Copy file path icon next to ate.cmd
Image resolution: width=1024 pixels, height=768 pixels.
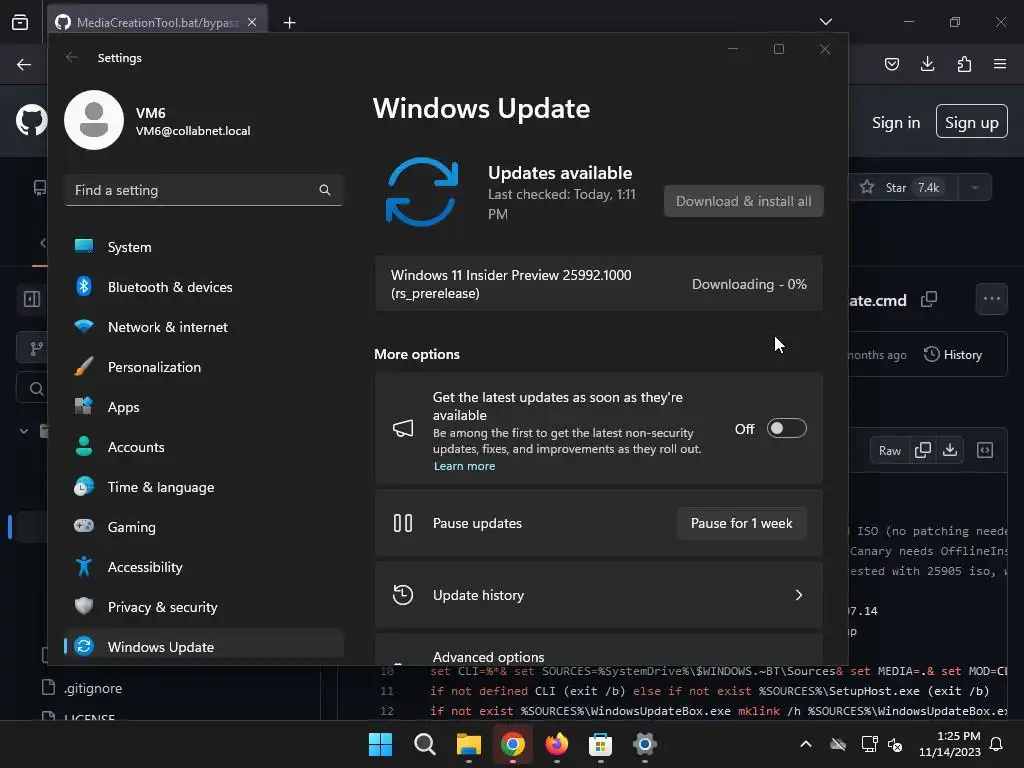[x=929, y=300]
